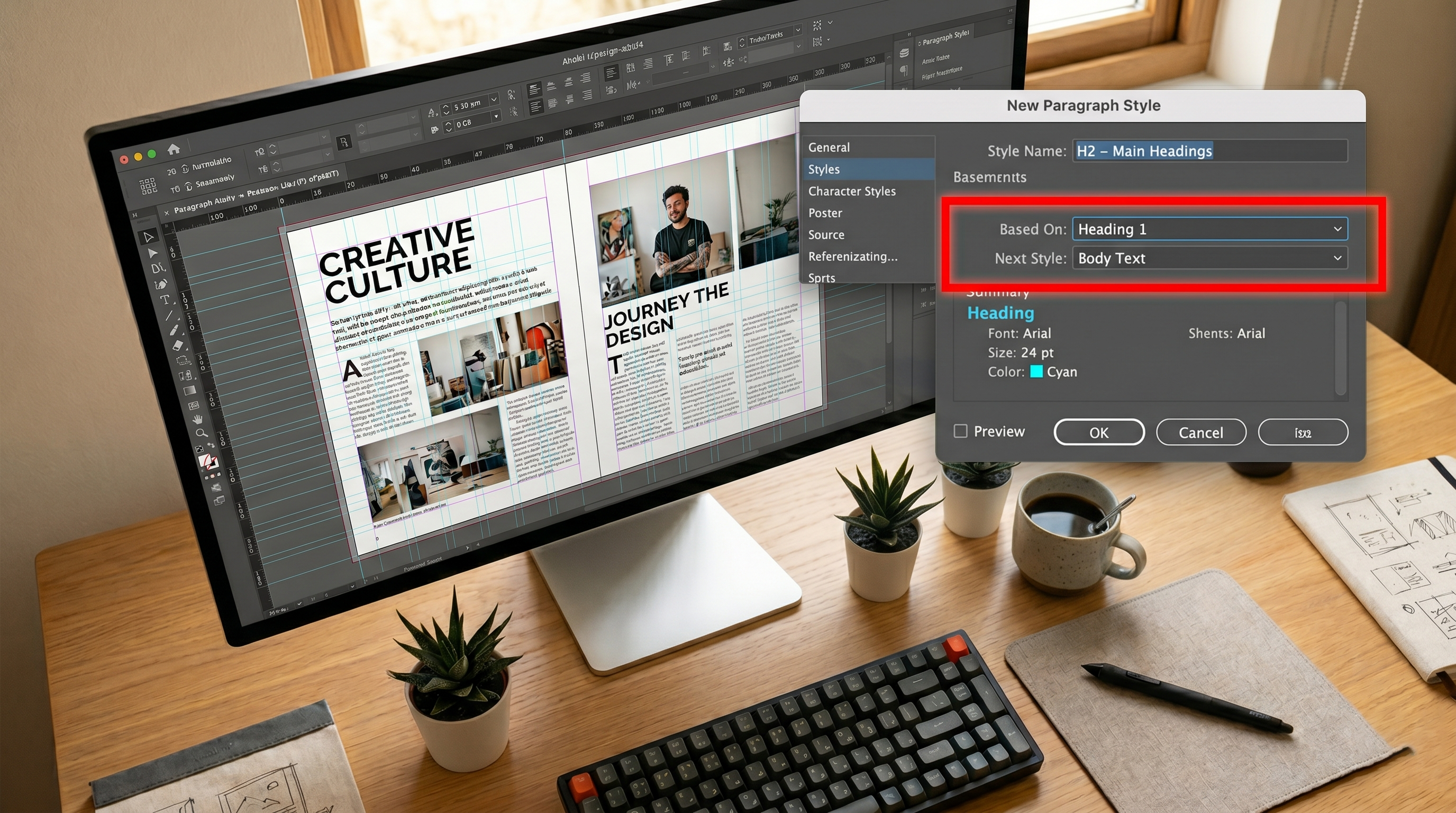Click the Cancel button

(1201, 432)
